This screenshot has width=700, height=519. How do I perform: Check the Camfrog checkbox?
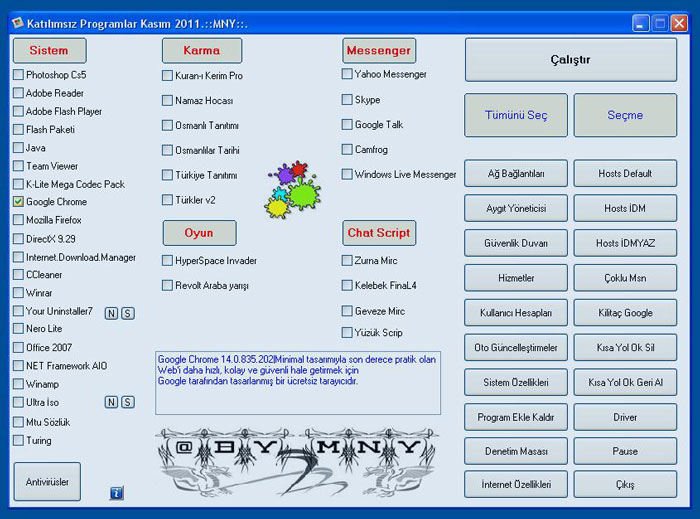pos(347,149)
